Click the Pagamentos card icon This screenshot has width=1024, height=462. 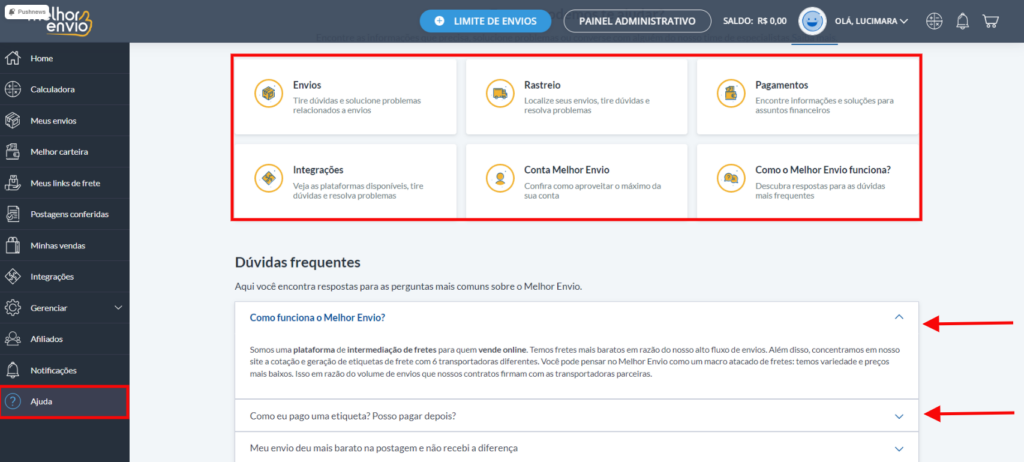click(731, 93)
